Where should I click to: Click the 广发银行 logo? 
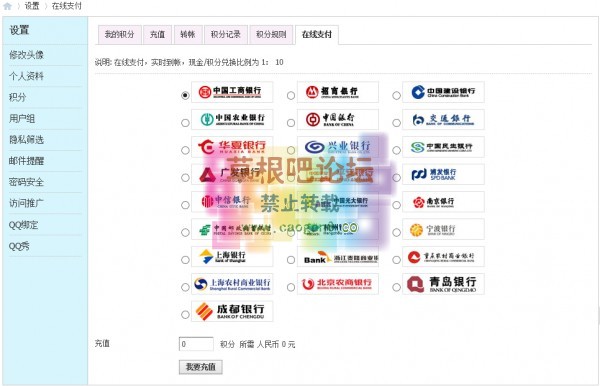pyautogui.click(x=232, y=174)
